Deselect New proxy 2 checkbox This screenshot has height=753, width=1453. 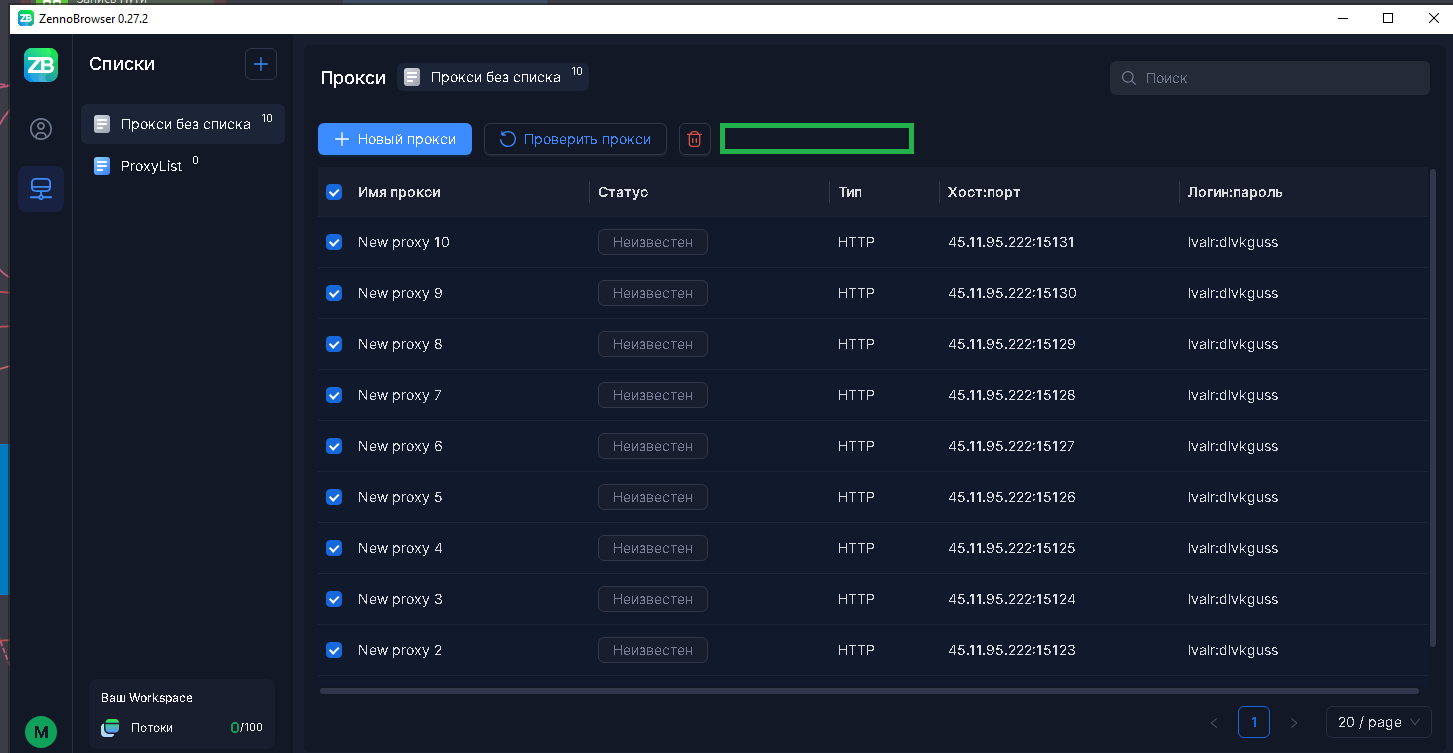[334, 650]
